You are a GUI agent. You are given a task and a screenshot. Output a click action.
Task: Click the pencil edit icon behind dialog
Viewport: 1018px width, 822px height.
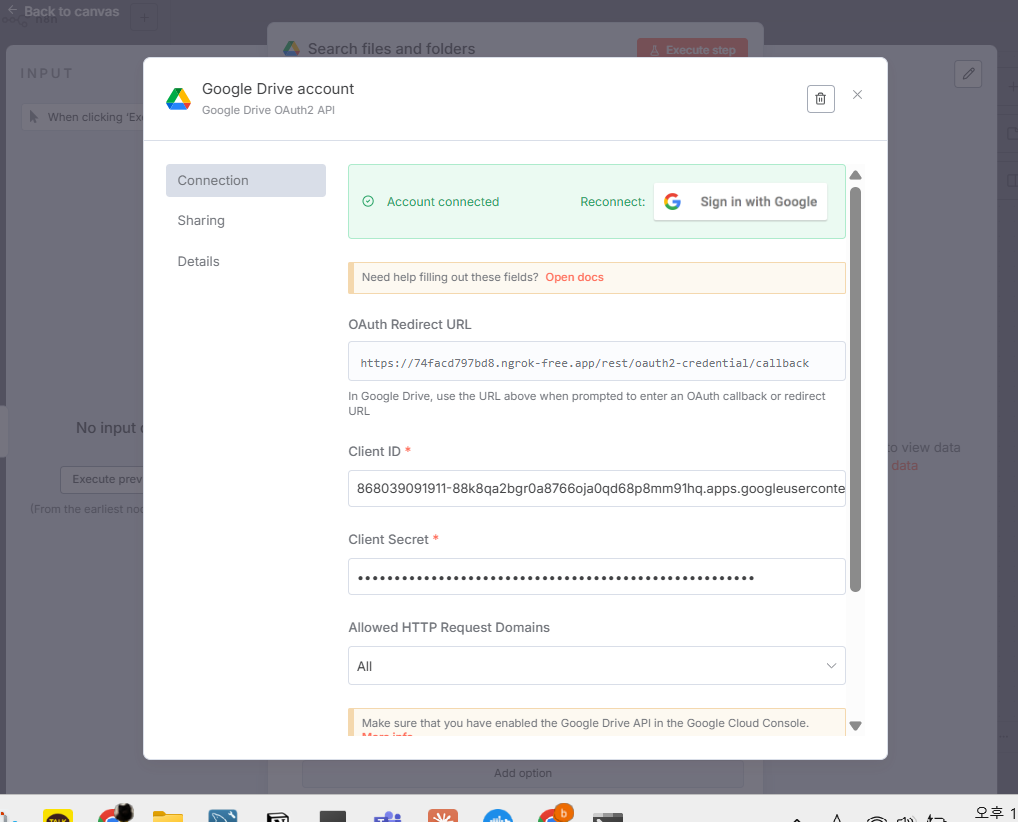tap(967, 74)
